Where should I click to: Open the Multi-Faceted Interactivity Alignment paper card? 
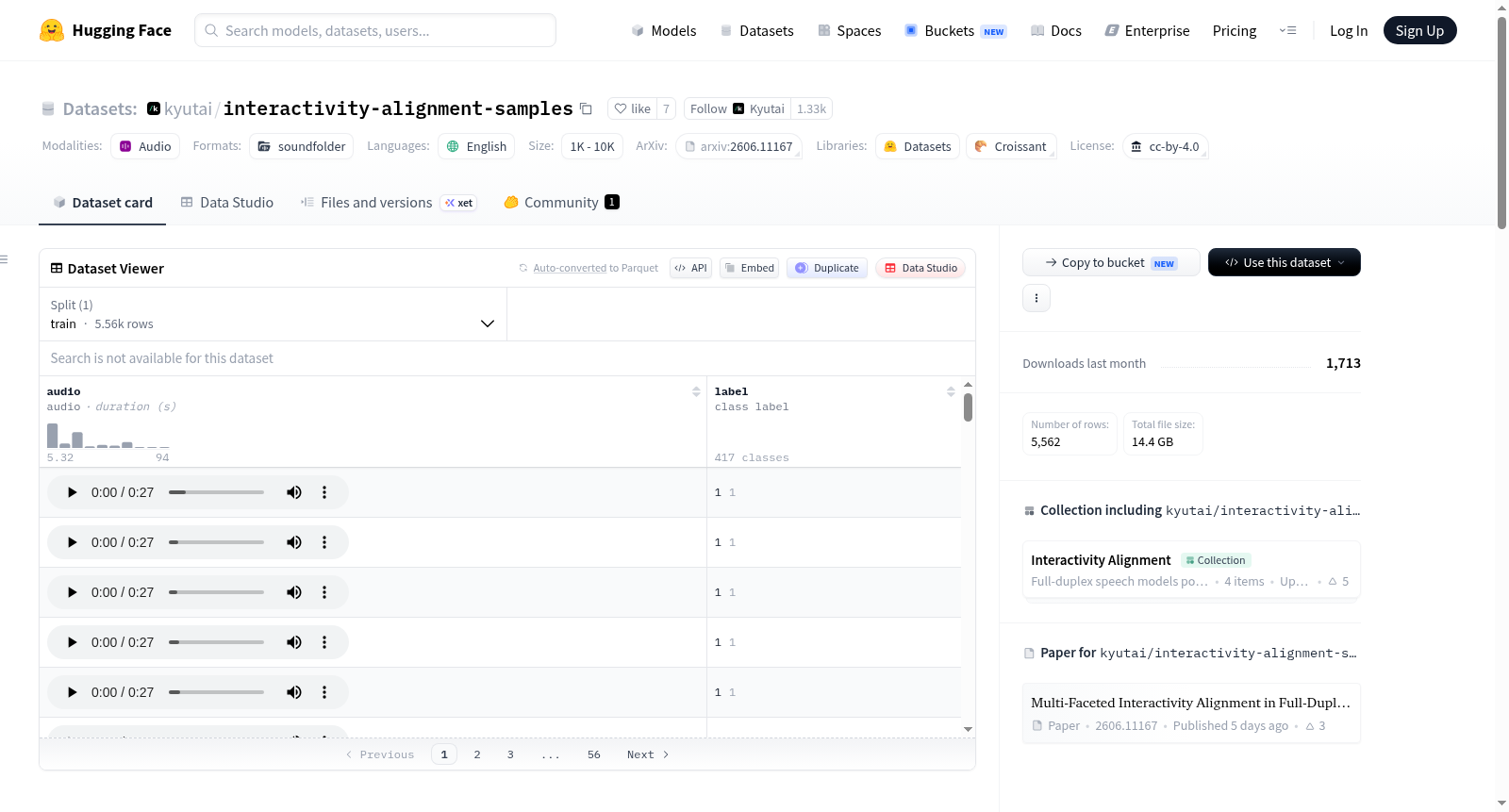(1191, 713)
